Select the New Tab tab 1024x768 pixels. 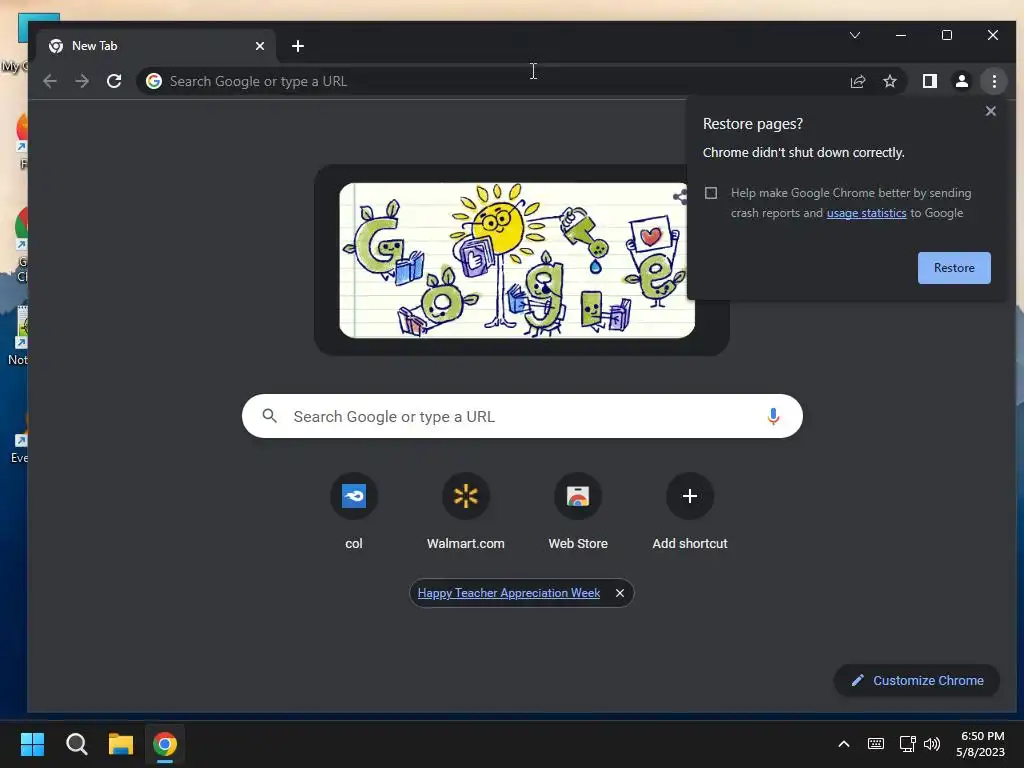coord(157,46)
